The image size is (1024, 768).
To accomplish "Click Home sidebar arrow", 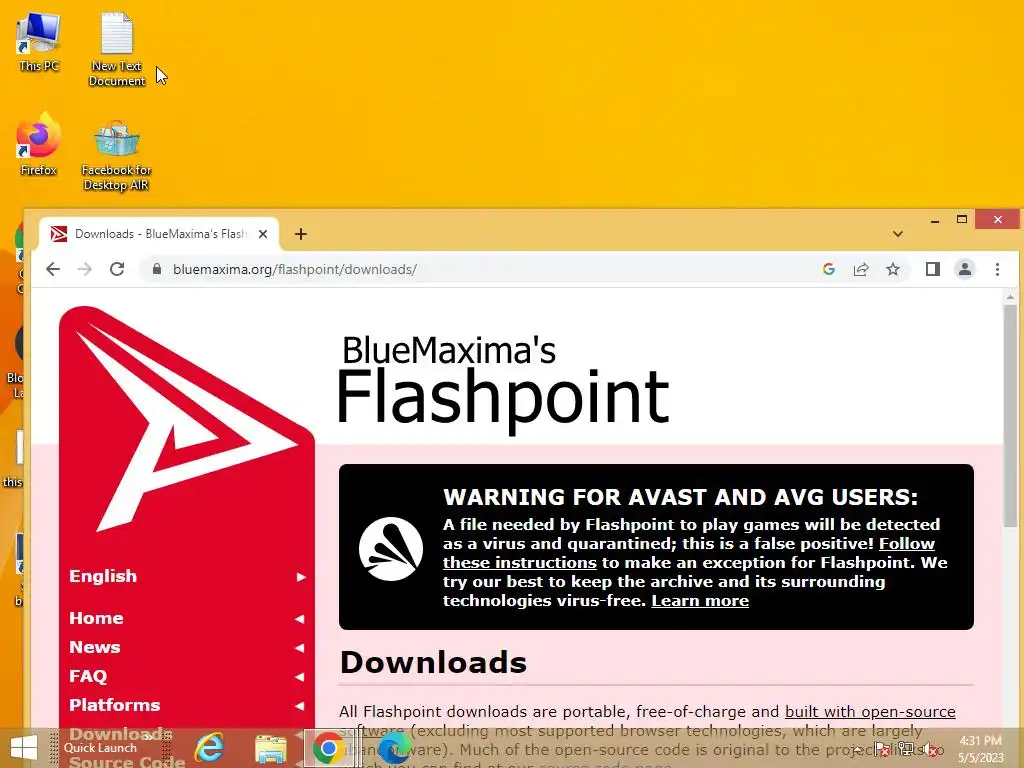I will tap(300, 618).
